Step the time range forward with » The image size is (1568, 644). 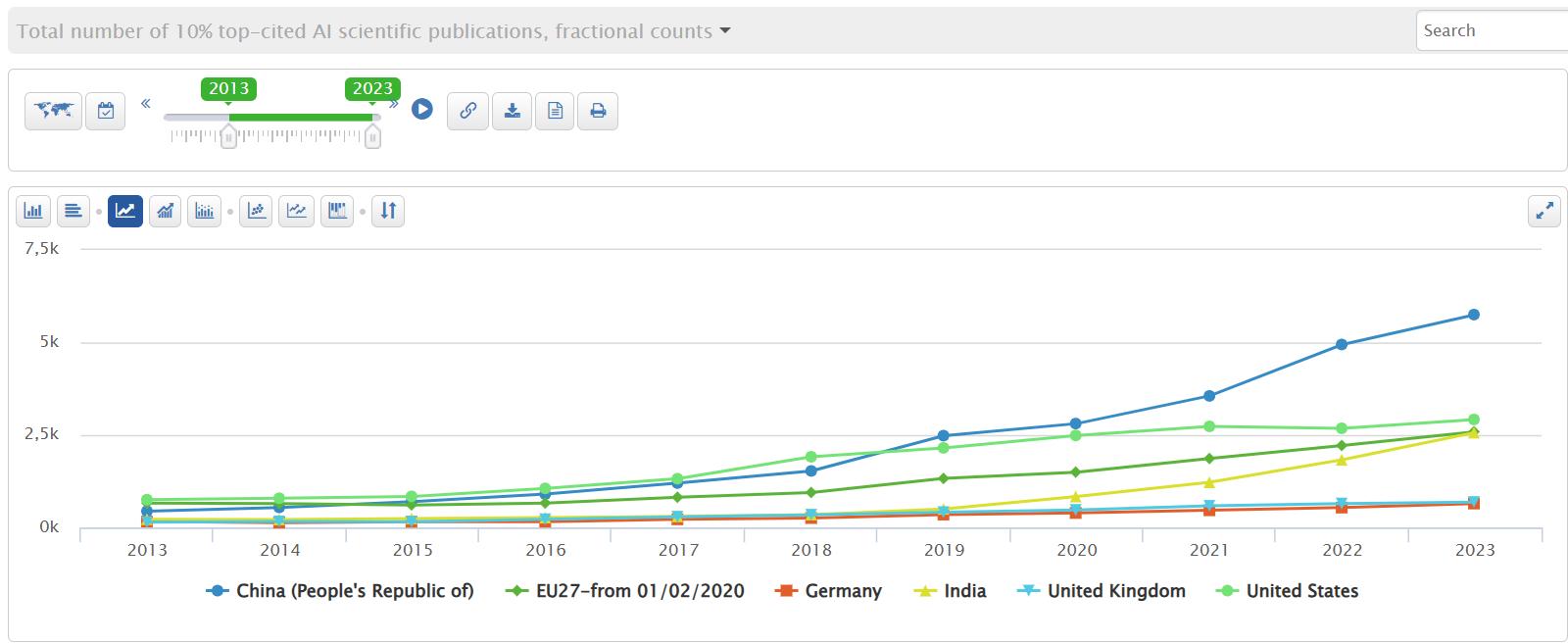394,103
